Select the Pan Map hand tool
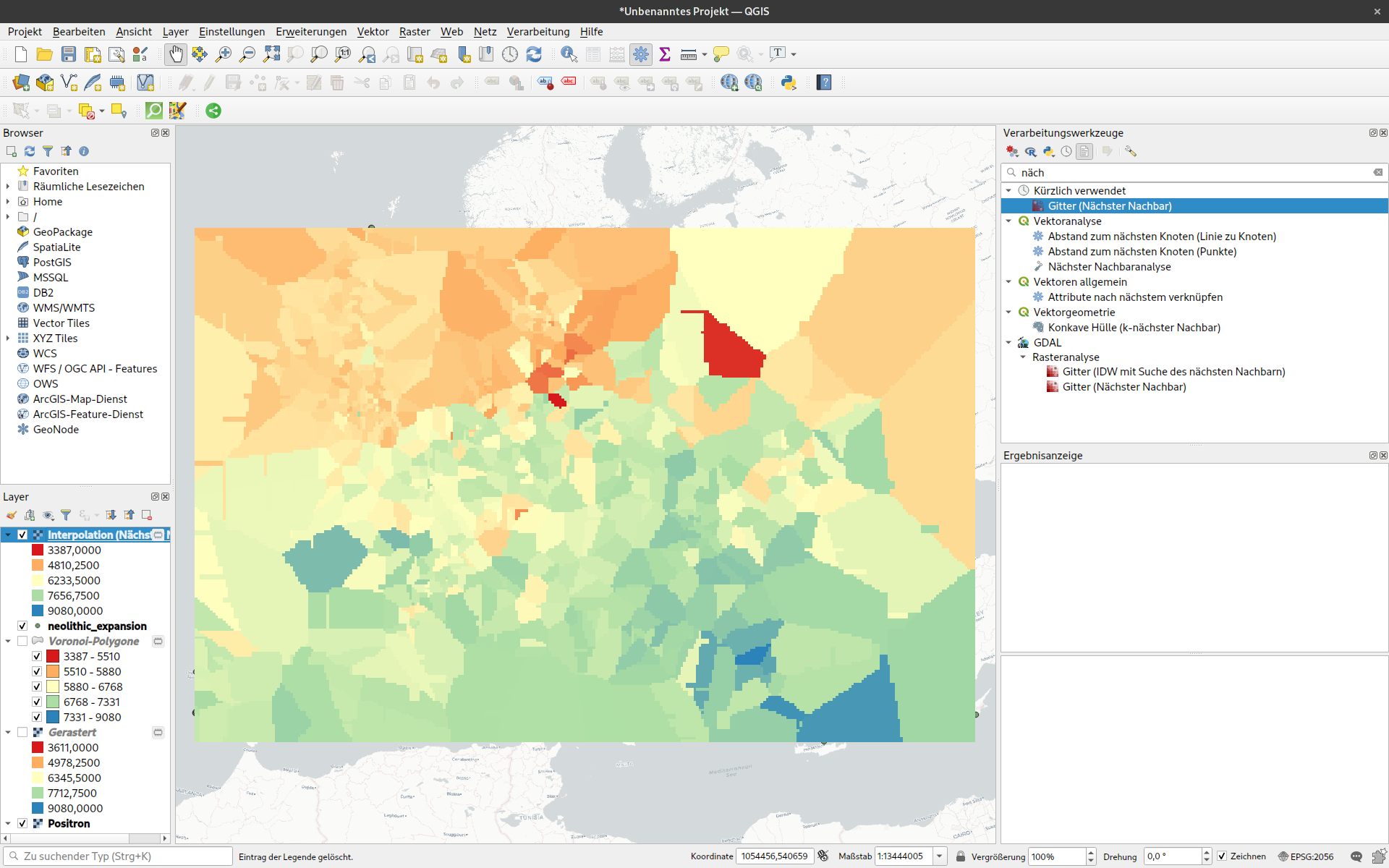The height and width of the screenshot is (868, 1389). (x=176, y=54)
